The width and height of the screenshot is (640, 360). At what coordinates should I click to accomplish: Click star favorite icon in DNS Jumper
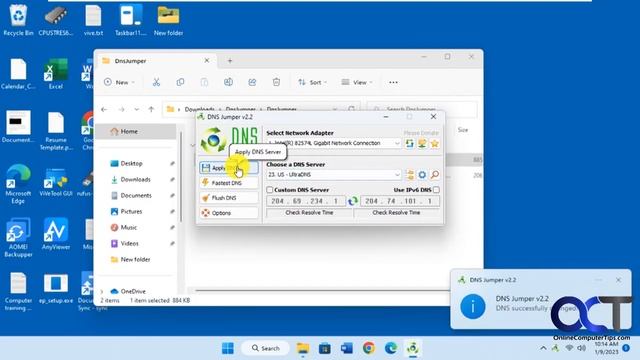(435, 143)
